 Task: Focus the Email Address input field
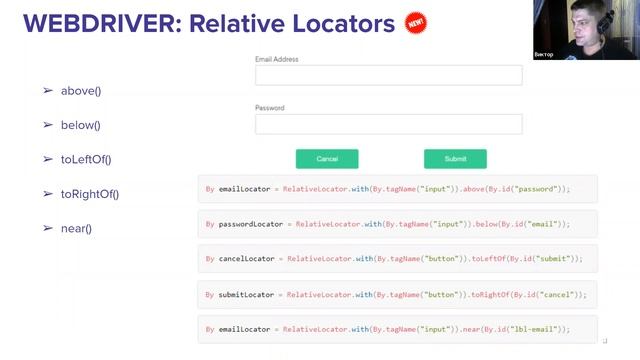[389, 75]
